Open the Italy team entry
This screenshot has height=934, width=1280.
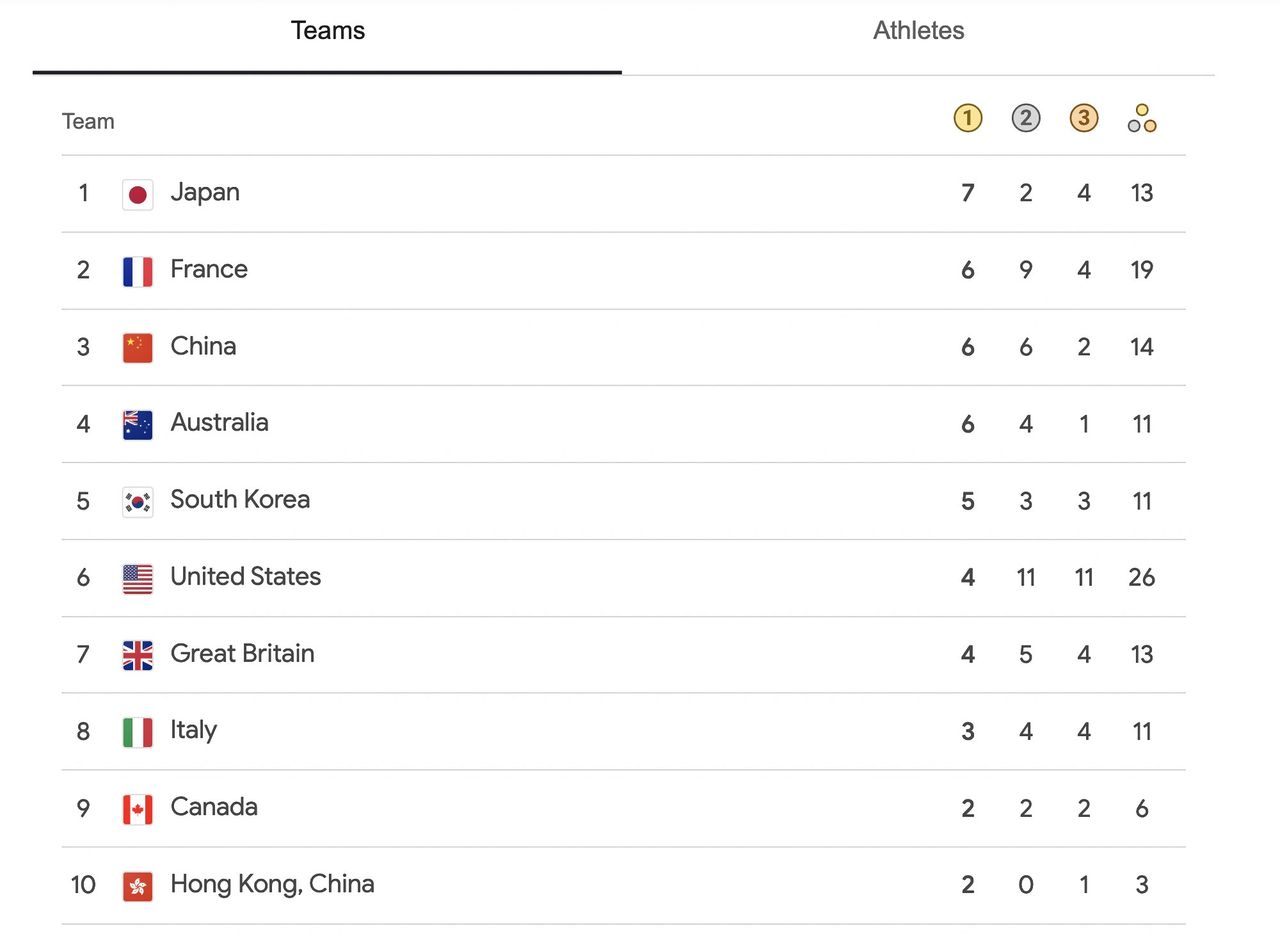193,731
